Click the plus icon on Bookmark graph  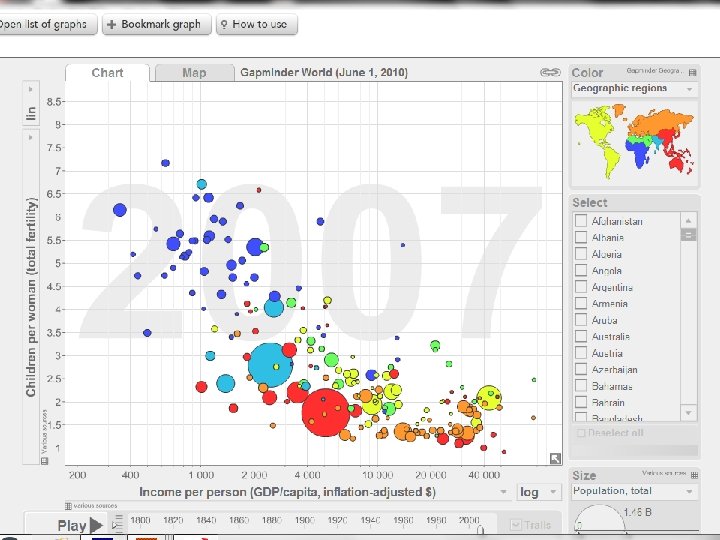tap(111, 24)
